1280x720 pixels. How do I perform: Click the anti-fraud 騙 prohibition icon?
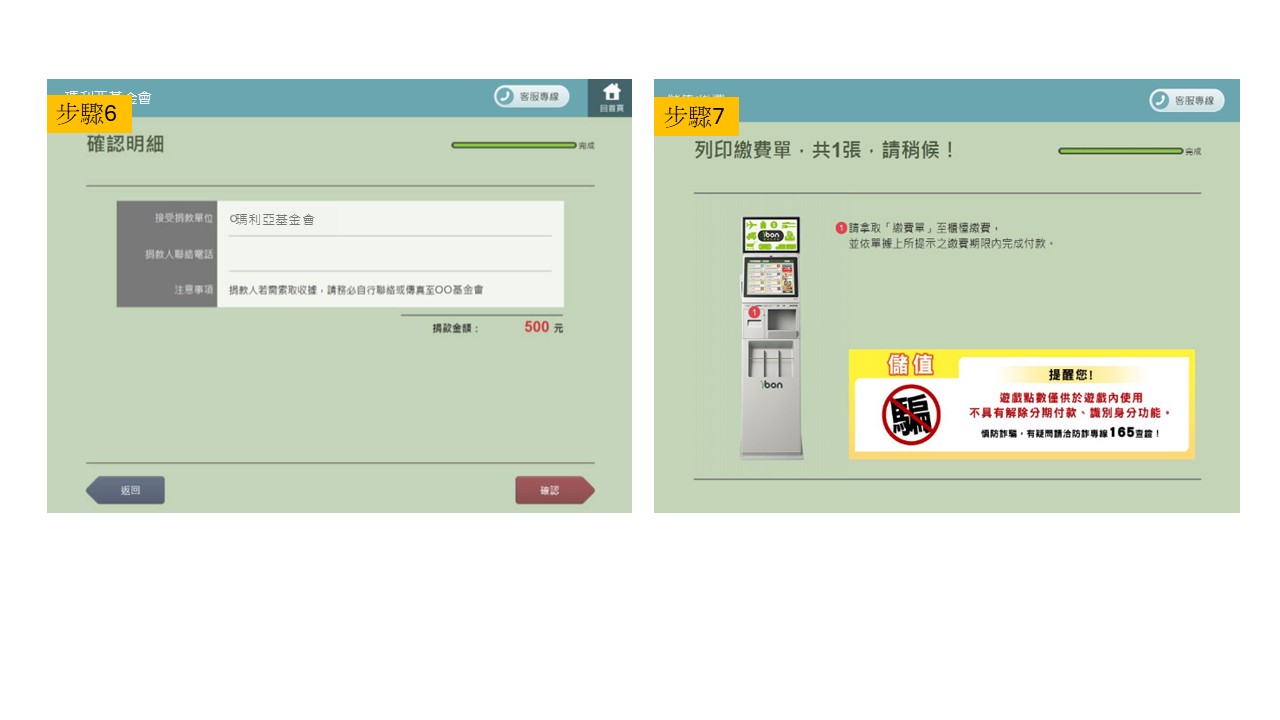tap(910, 414)
